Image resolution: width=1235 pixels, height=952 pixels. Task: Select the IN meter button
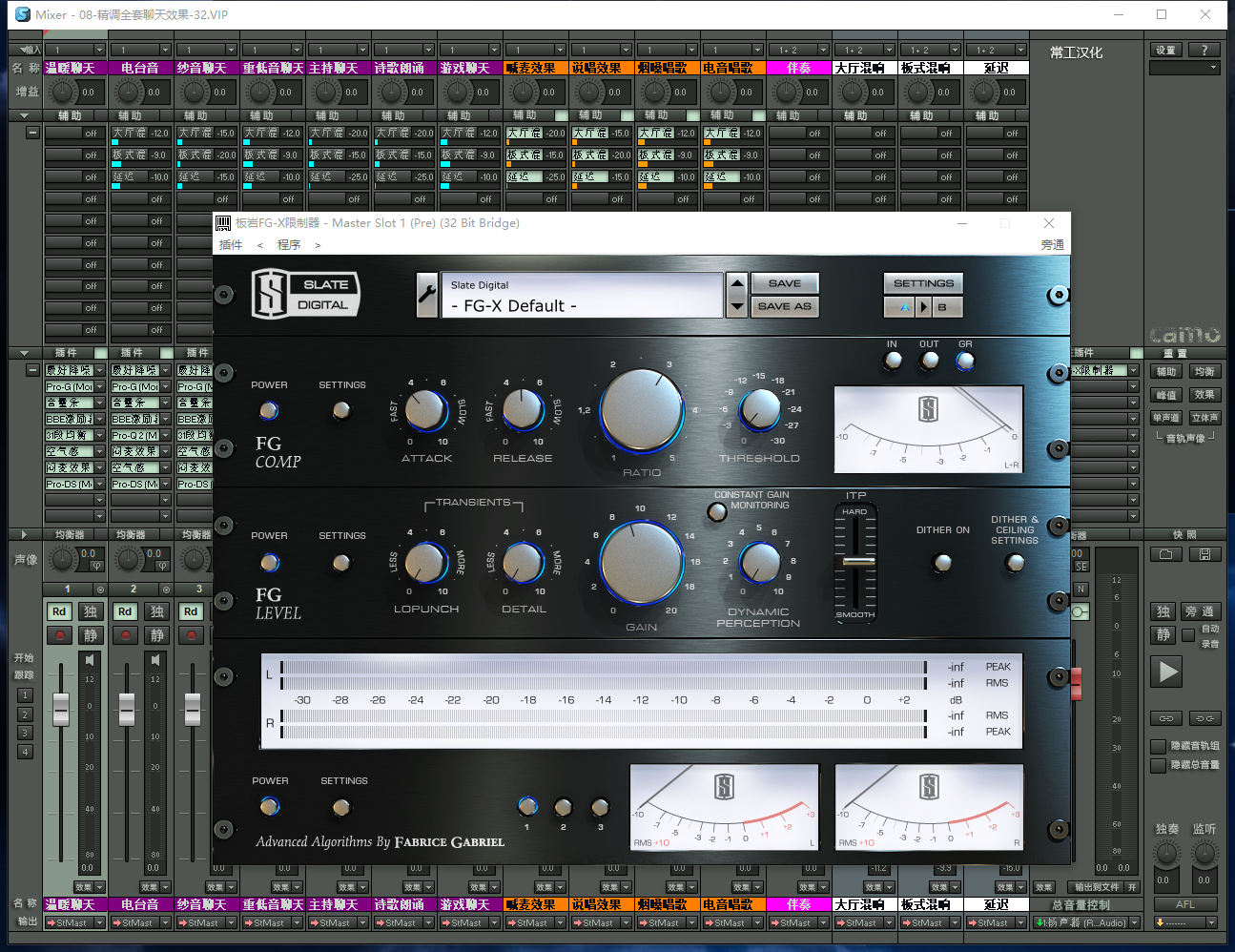tap(893, 361)
